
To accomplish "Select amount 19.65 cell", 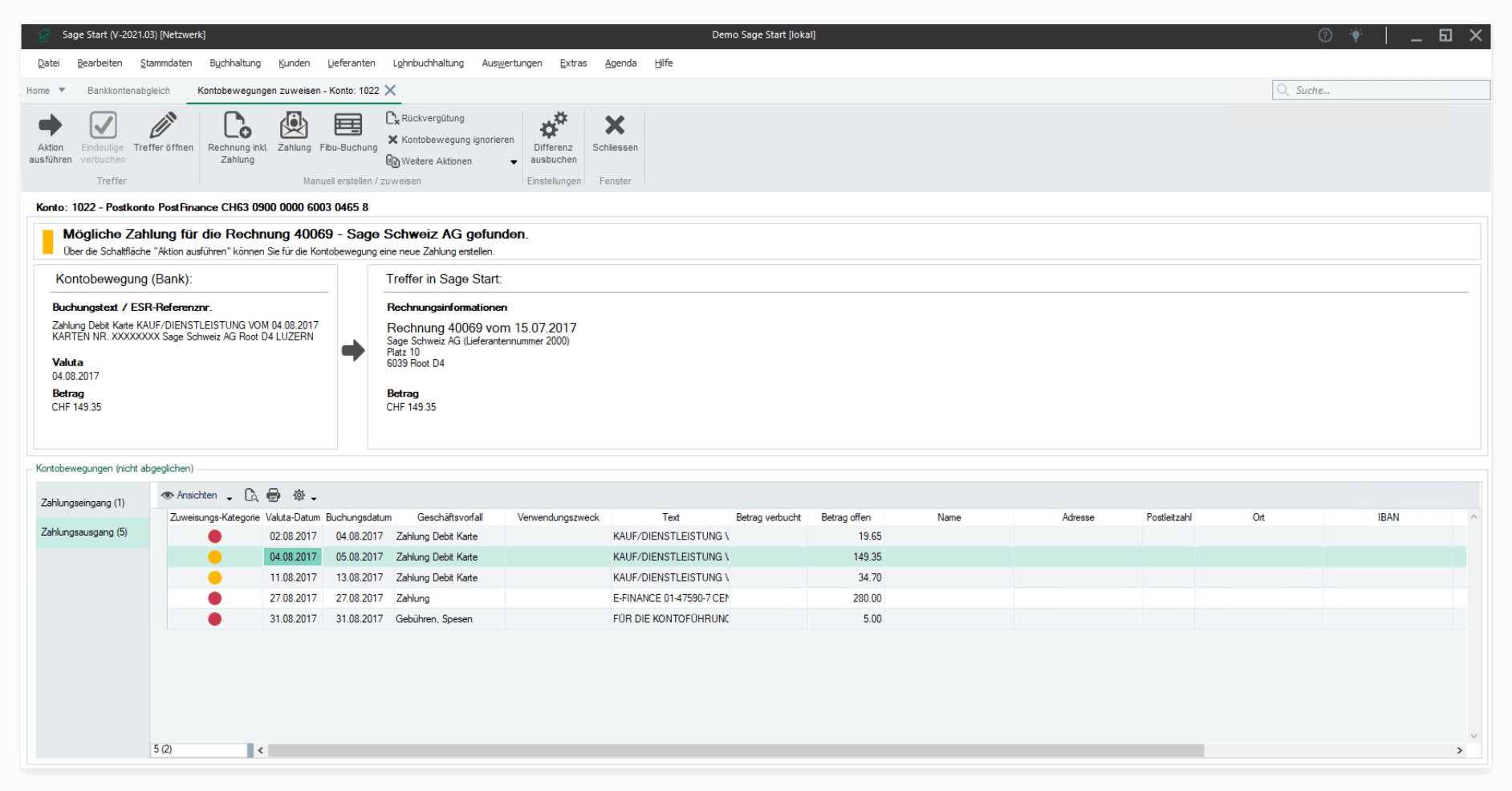I will pyautogui.click(x=846, y=536).
